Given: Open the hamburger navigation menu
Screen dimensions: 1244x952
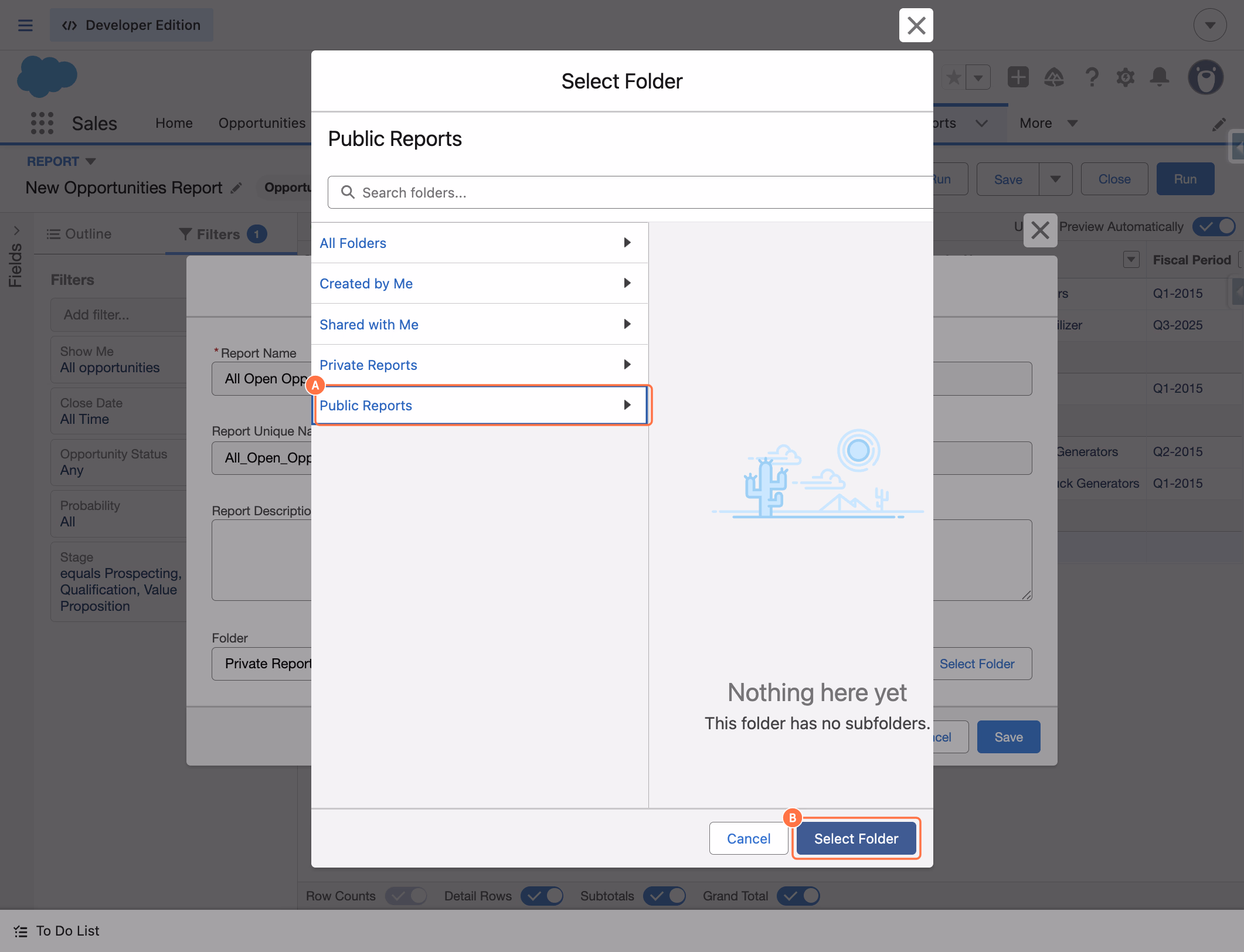Looking at the screenshot, I should pos(25,25).
